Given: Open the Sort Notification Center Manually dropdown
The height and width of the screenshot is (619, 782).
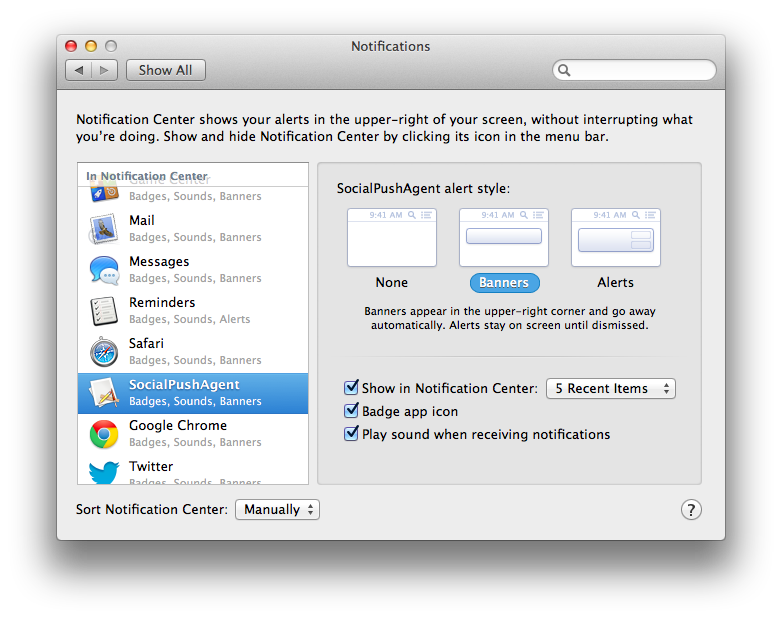Looking at the screenshot, I should click(x=277, y=510).
